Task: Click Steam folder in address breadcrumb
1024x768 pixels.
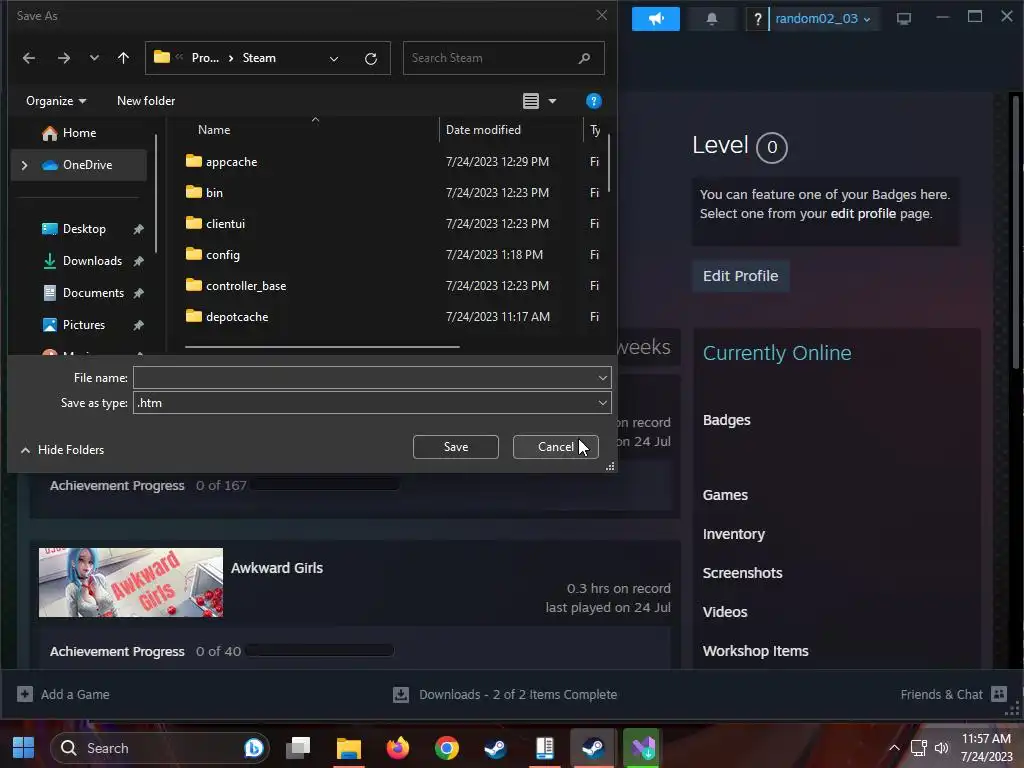Action: (x=259, y=58)
